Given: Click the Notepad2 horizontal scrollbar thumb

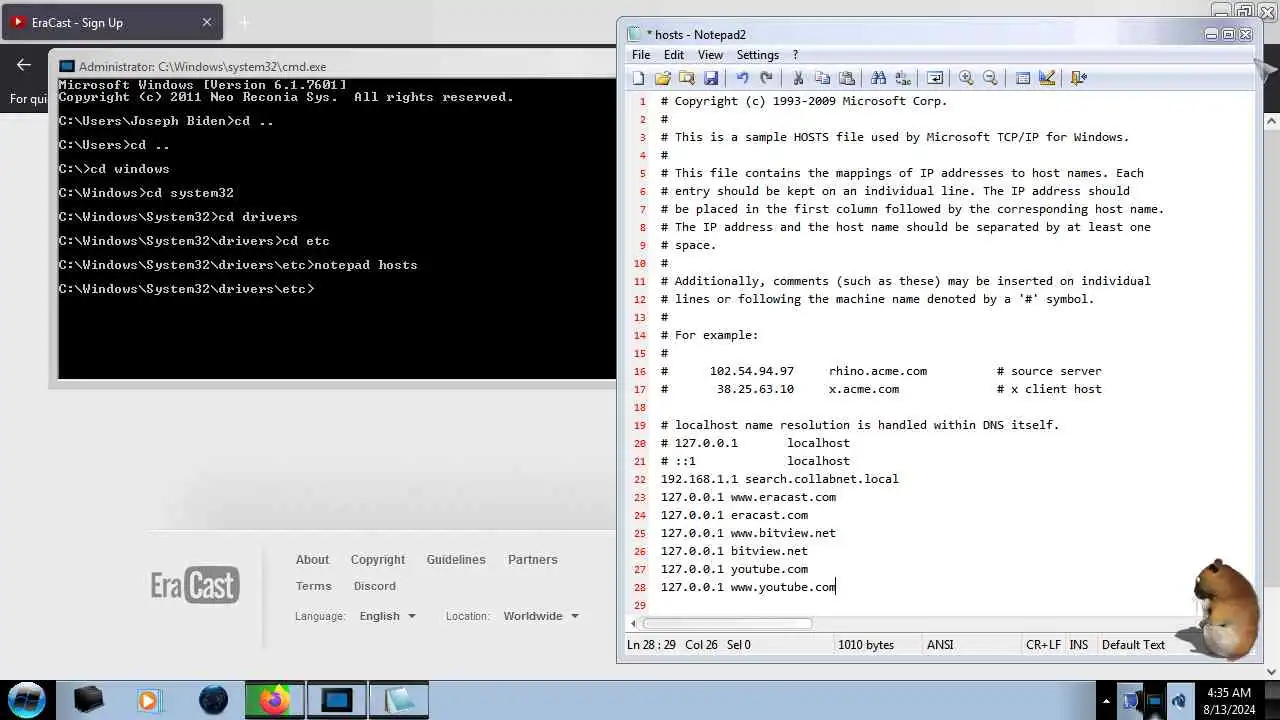Looking at the screenshot, I should click(727, 623).
